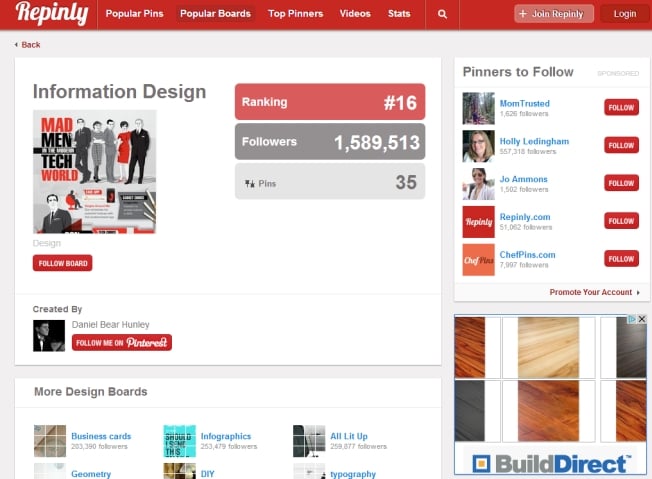Open Repinly.com pinner link
This screenshot has height=479, width=652.
525,217
